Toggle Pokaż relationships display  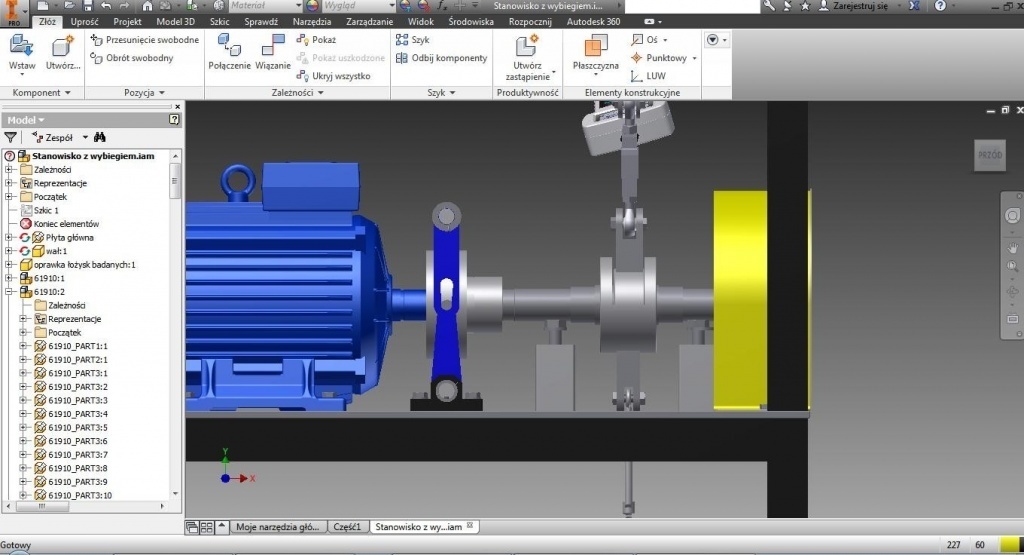(x=316, y=40)
